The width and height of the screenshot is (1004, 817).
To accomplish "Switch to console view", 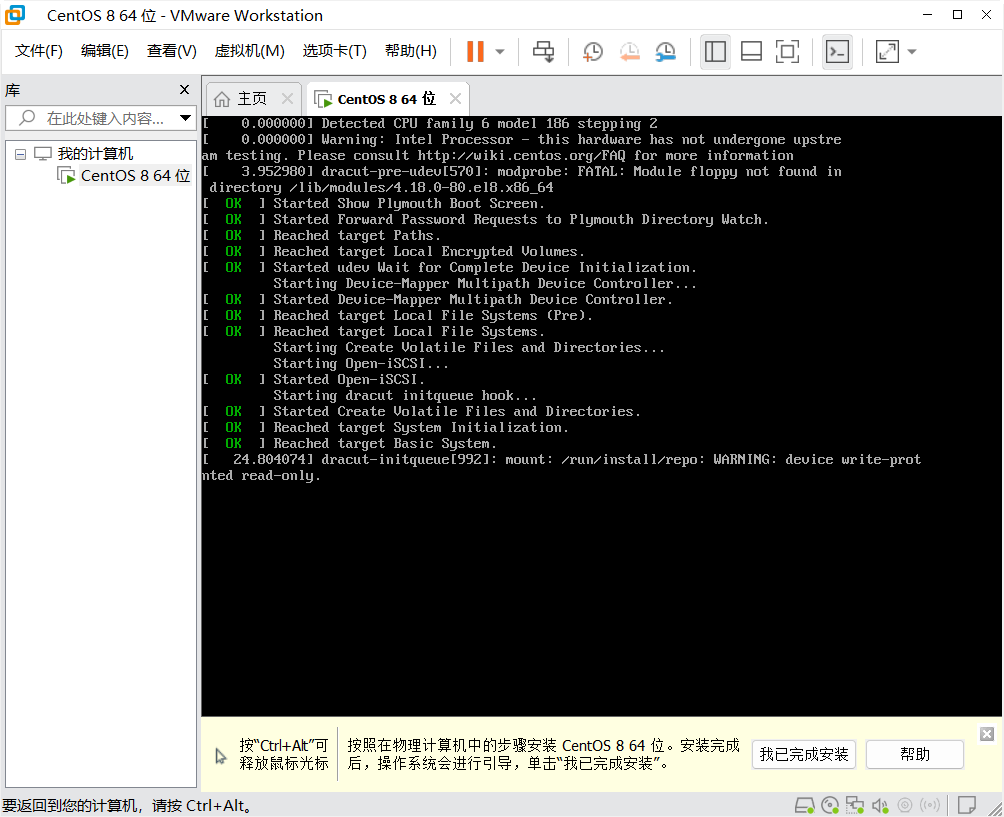I will (x=837, y=51).
